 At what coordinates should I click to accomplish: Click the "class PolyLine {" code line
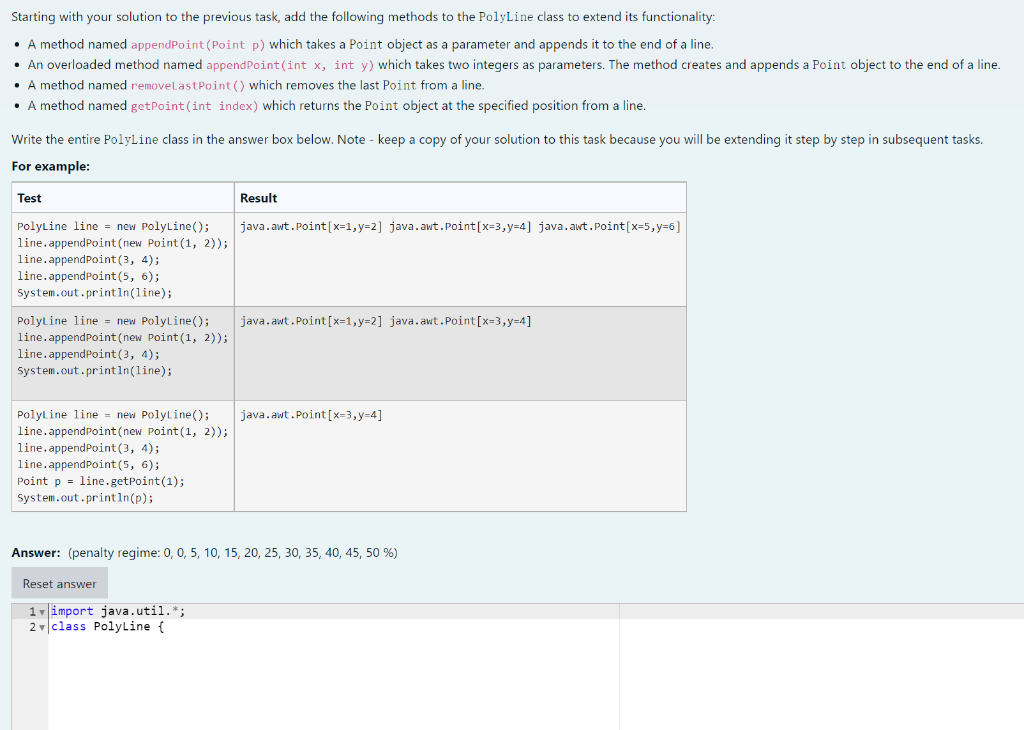click(x=110, y=626)
